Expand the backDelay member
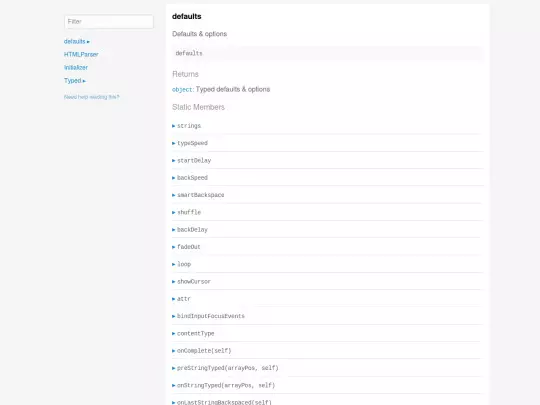This screenshot has width=540, height=405. [190, 229]
